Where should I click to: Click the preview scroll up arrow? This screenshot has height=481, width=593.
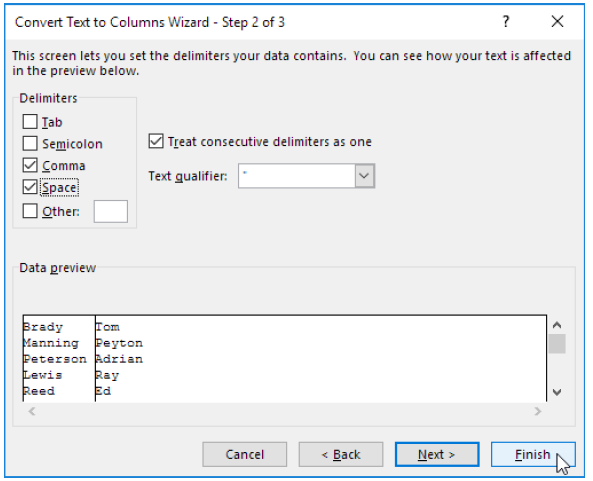[x=557, y=325]
